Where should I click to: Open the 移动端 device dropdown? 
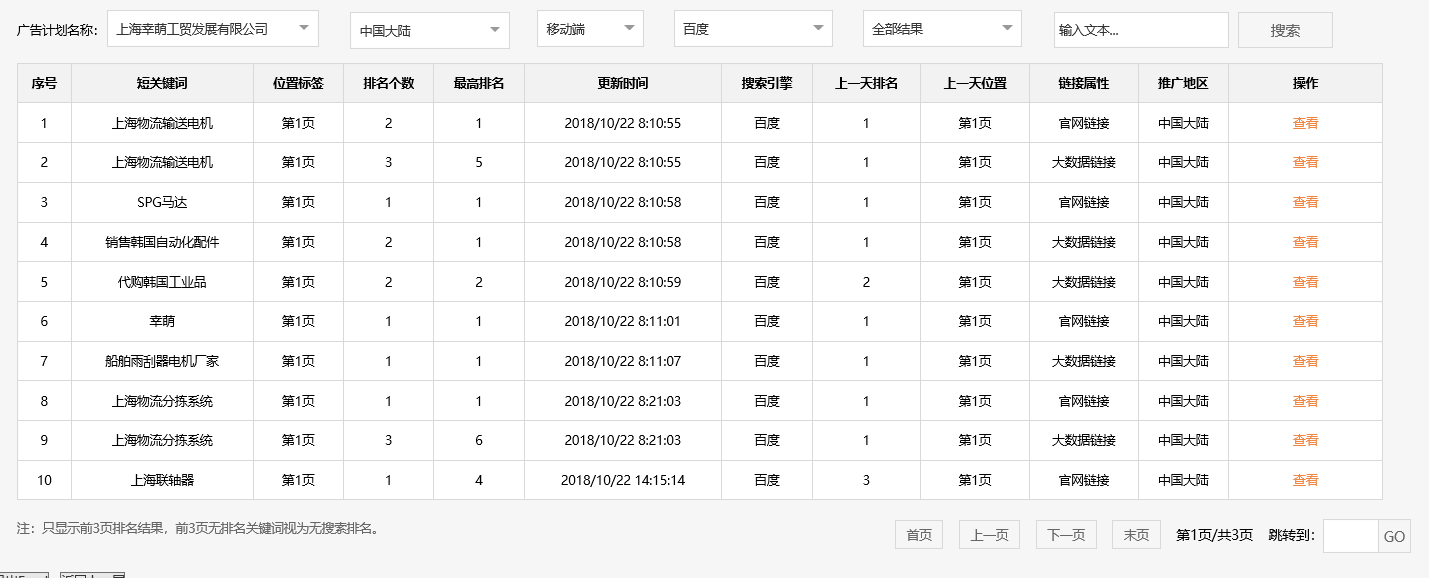588,29
